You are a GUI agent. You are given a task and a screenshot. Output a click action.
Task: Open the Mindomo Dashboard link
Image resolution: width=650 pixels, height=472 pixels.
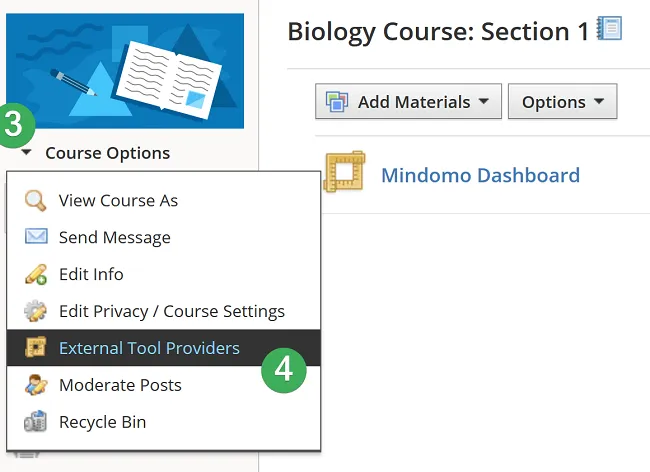pyautogui.click(x=480, y=176)
